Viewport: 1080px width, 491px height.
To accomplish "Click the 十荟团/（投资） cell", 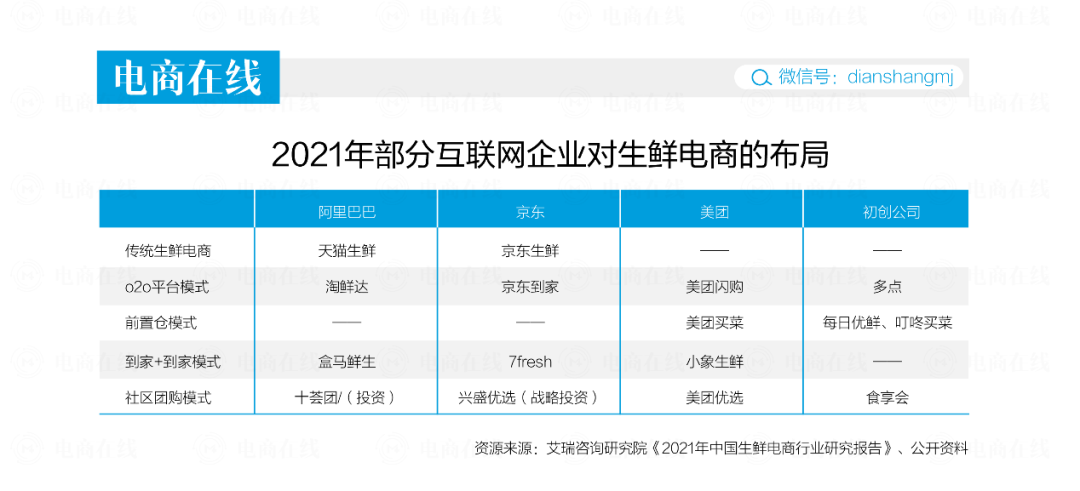I will coord(346,397).
